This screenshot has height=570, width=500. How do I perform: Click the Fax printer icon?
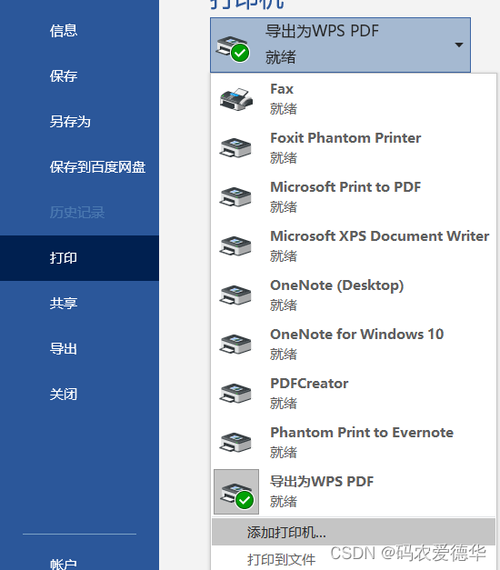coord(236,99)
